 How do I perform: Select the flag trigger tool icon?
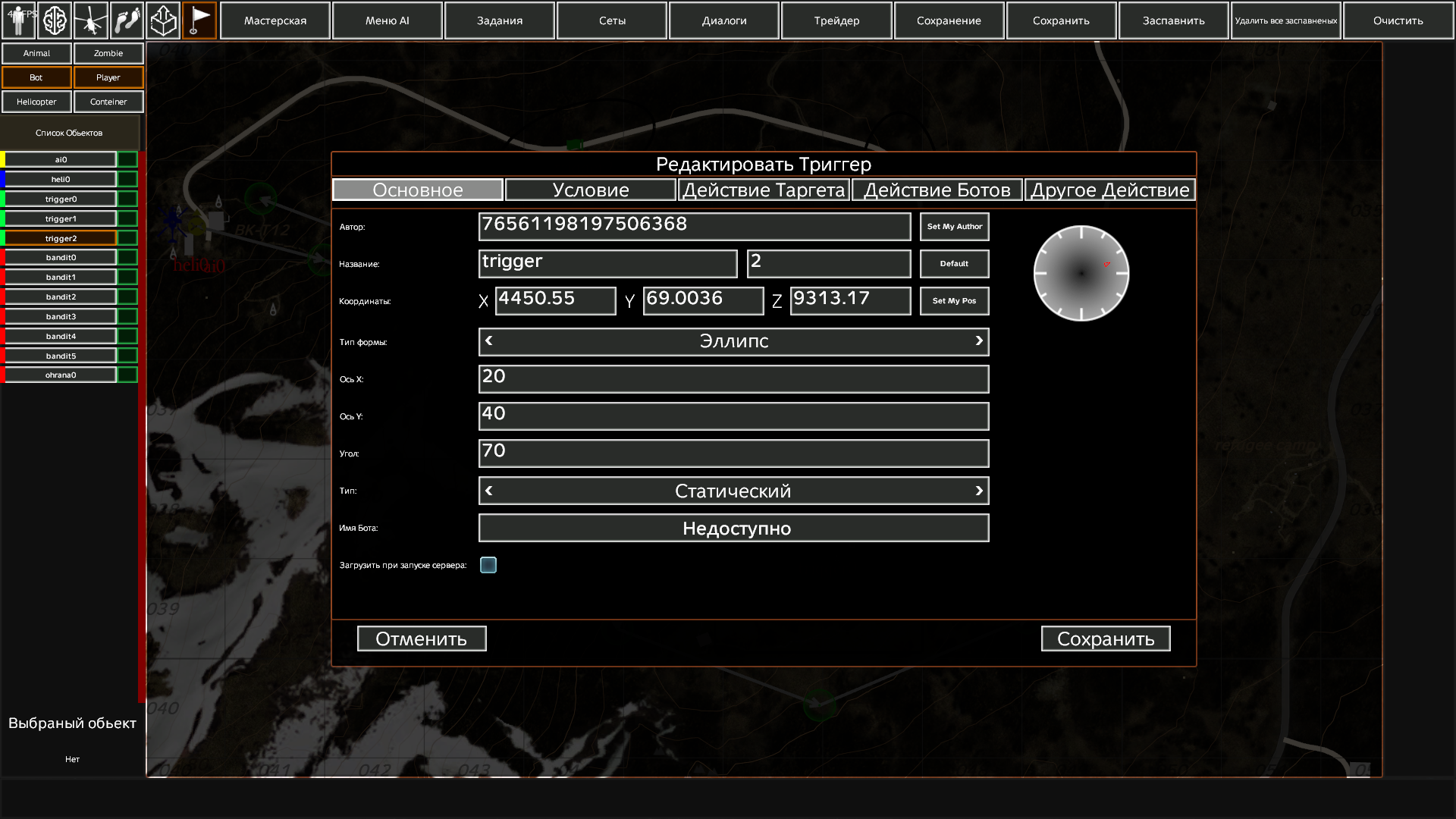tap(199, 20)
